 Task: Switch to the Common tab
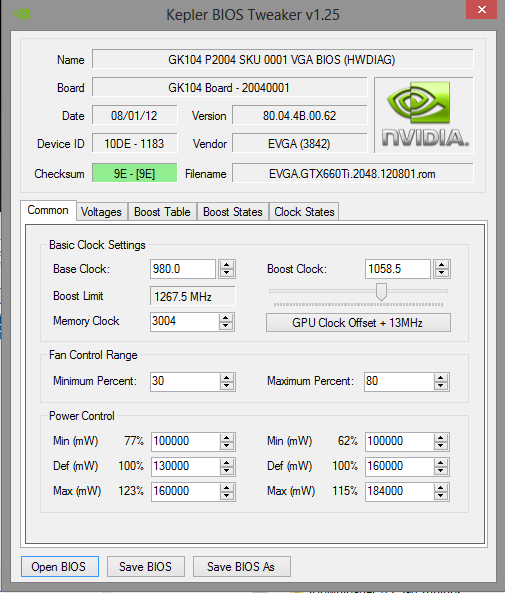click(x=48, y=210)
